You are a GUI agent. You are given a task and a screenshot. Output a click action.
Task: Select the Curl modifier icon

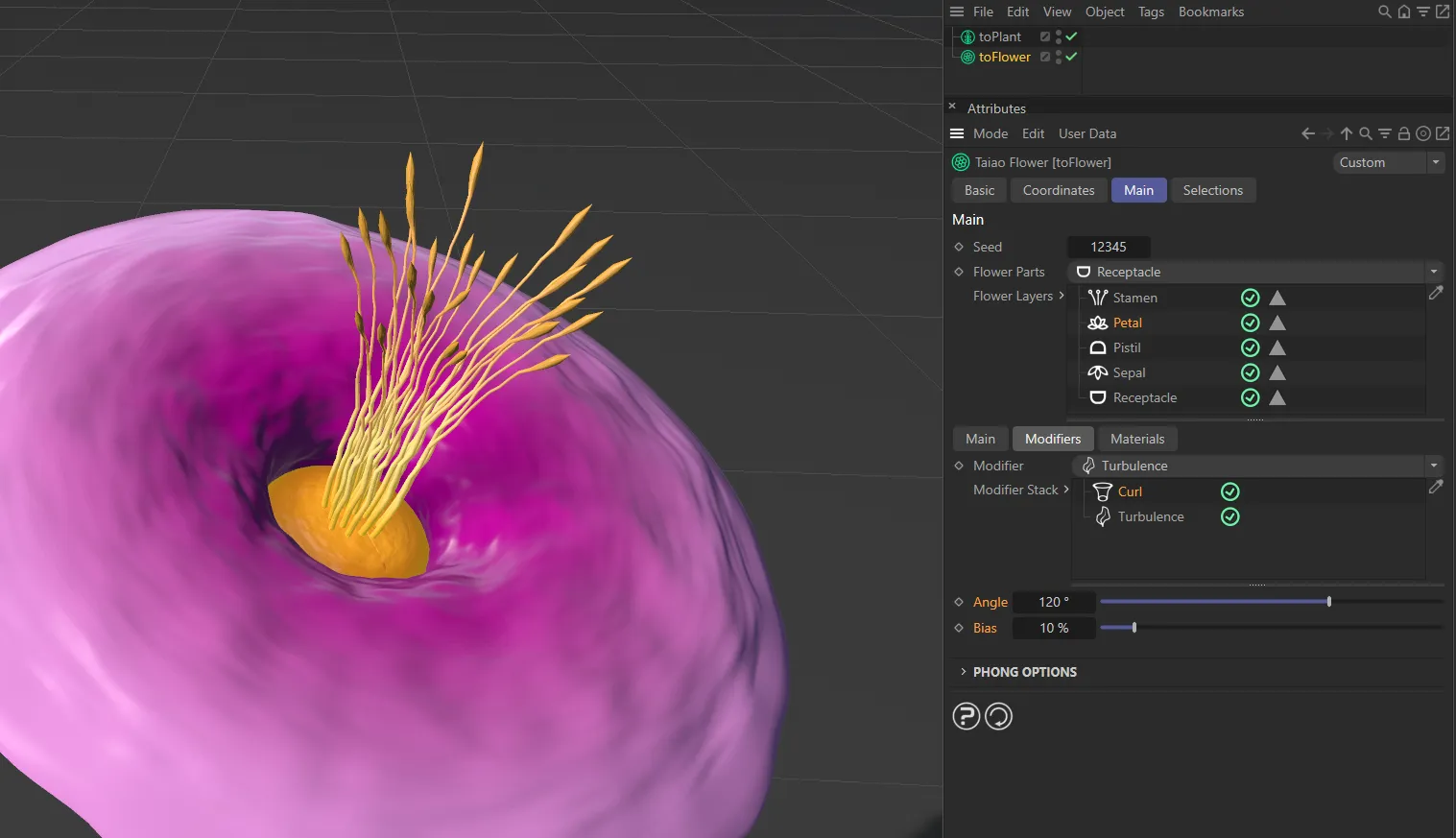coord(1101,491)
